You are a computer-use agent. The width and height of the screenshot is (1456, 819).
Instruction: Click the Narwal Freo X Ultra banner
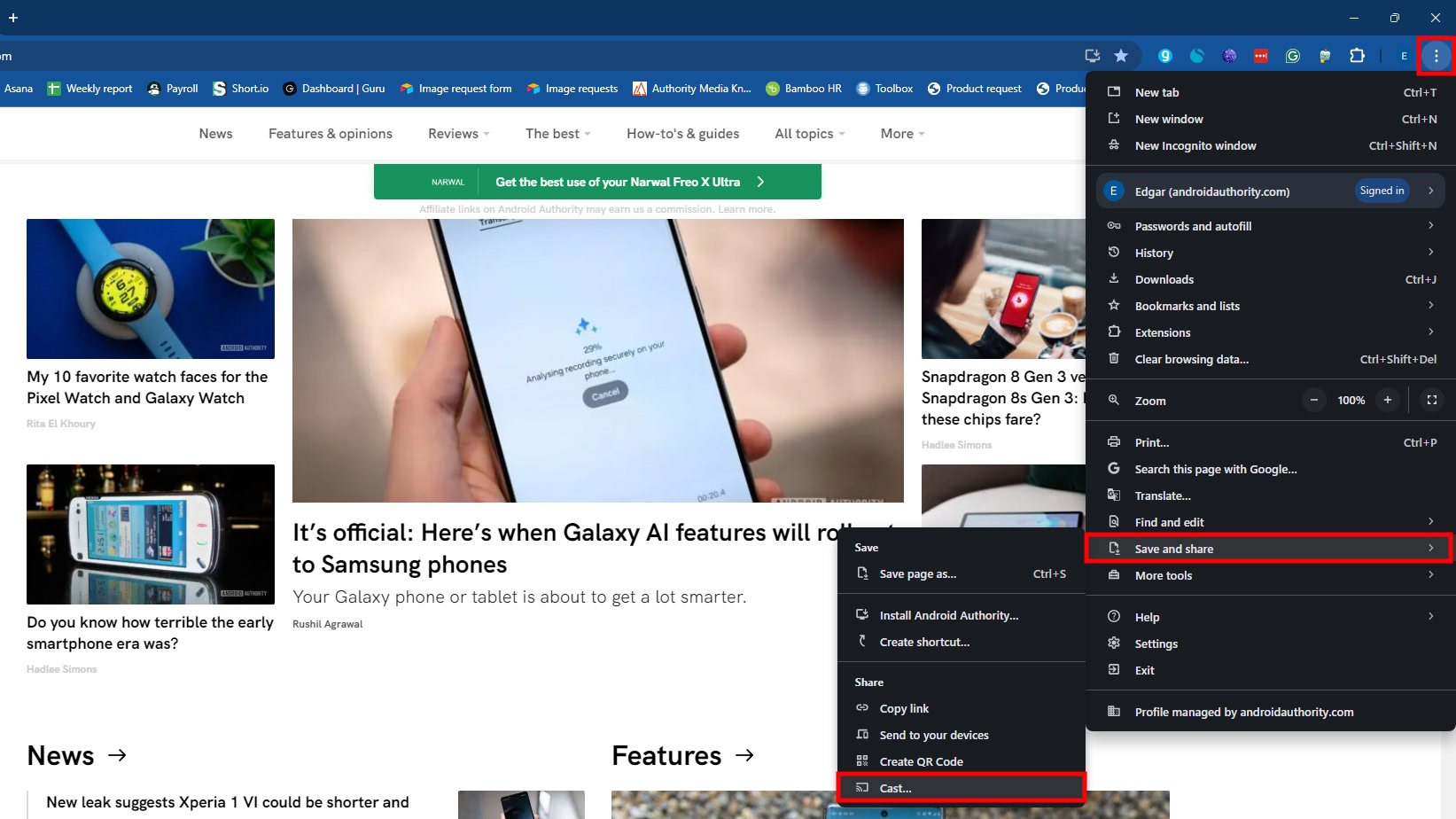coord(597,182)
